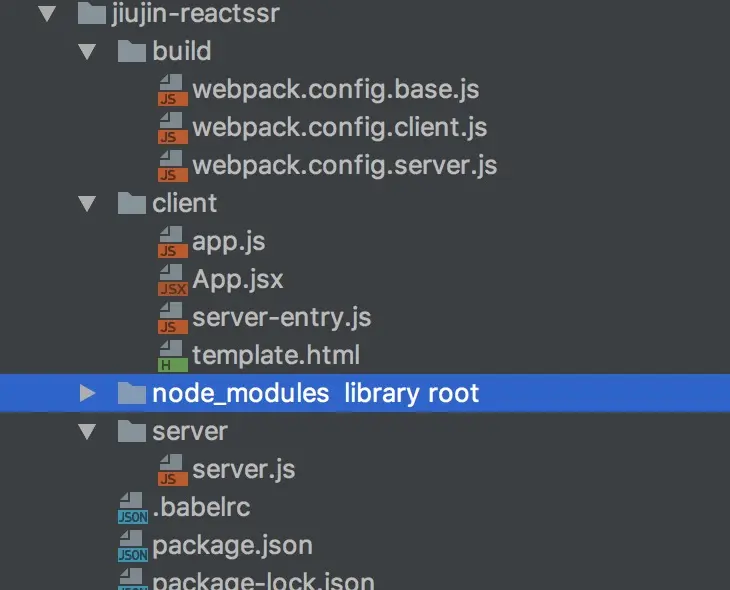Screen dimensions: 730x590
Task: Collapse the build folder arrow
Action: (x=87, y=51)
